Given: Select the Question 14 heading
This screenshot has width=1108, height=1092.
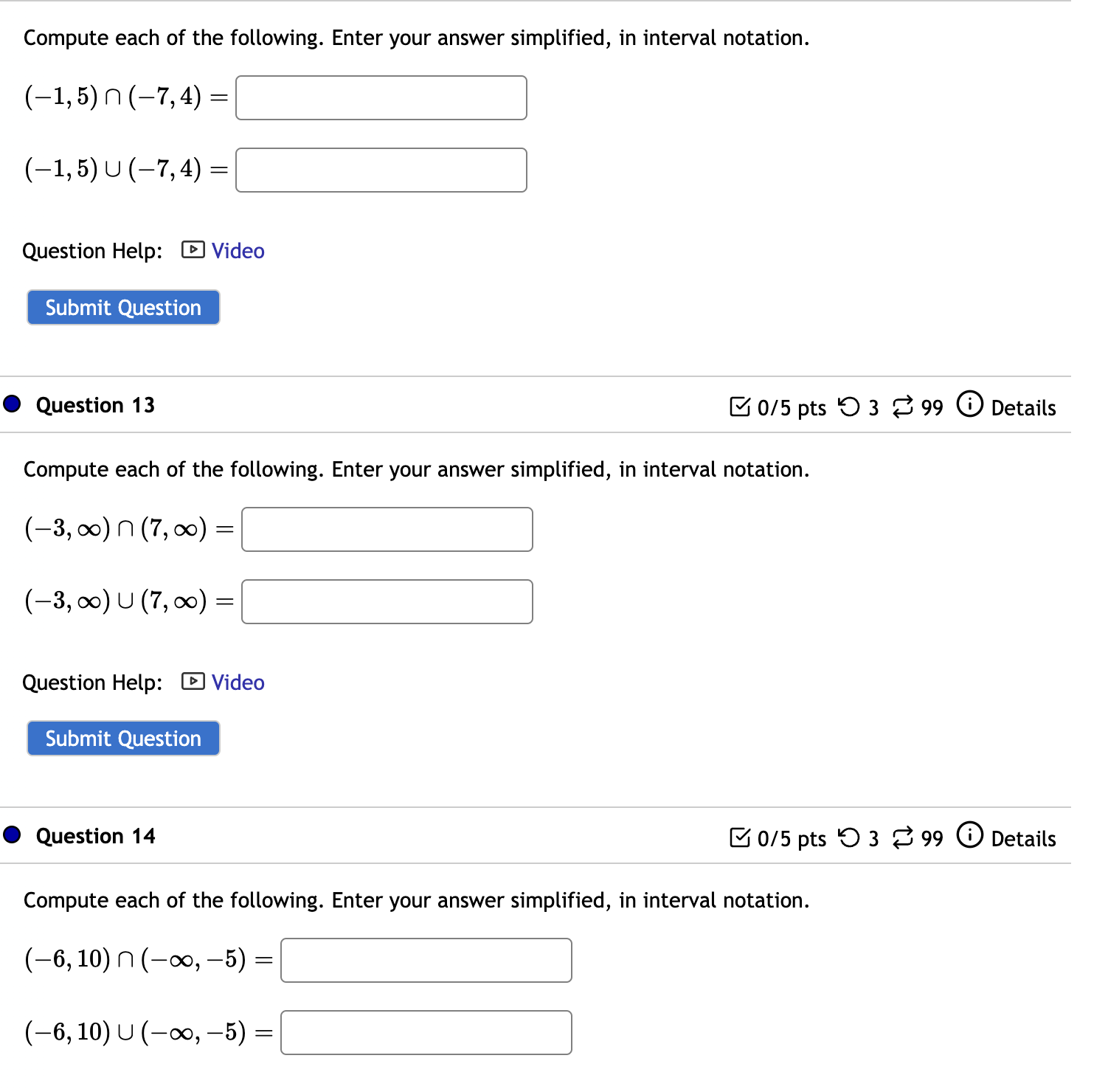Looking at the screenshot, I should 95,835.
